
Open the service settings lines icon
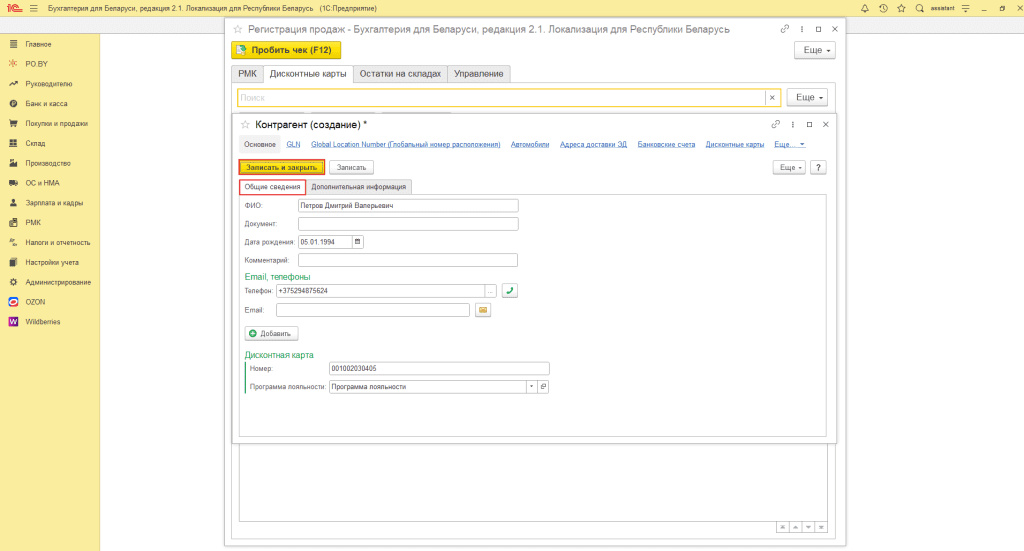[x=965, y=8]
